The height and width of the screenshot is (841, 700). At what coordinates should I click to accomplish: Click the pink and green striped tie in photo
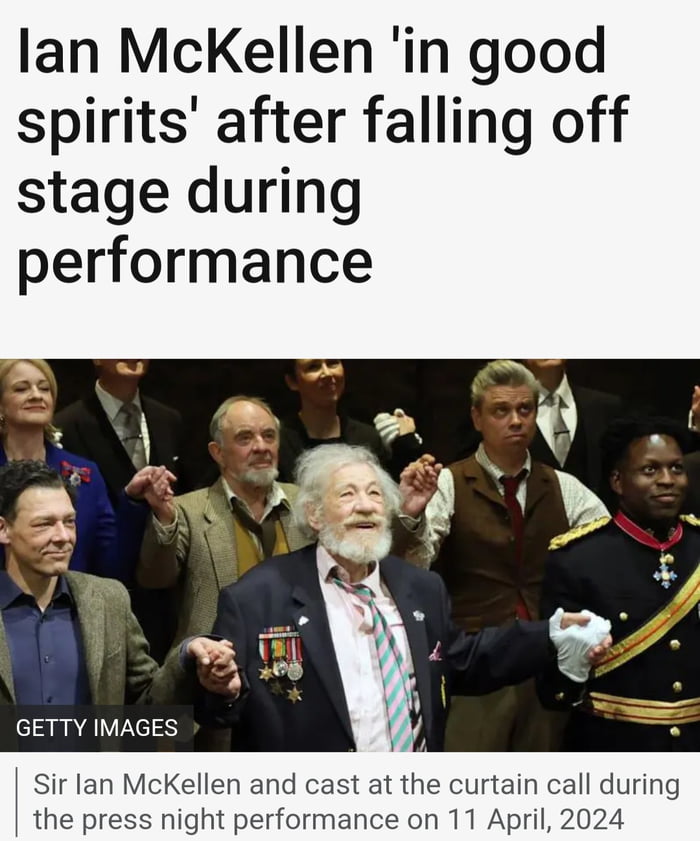(x=384, y=660)
